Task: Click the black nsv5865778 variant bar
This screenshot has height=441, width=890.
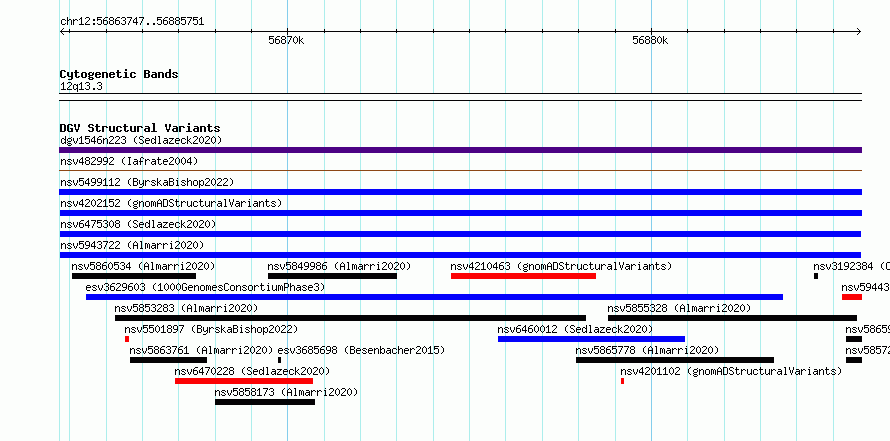Action: point(675,360)
